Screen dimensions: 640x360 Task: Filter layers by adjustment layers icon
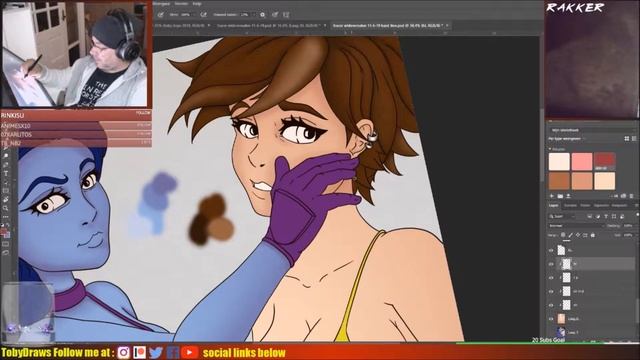[598, 216]
